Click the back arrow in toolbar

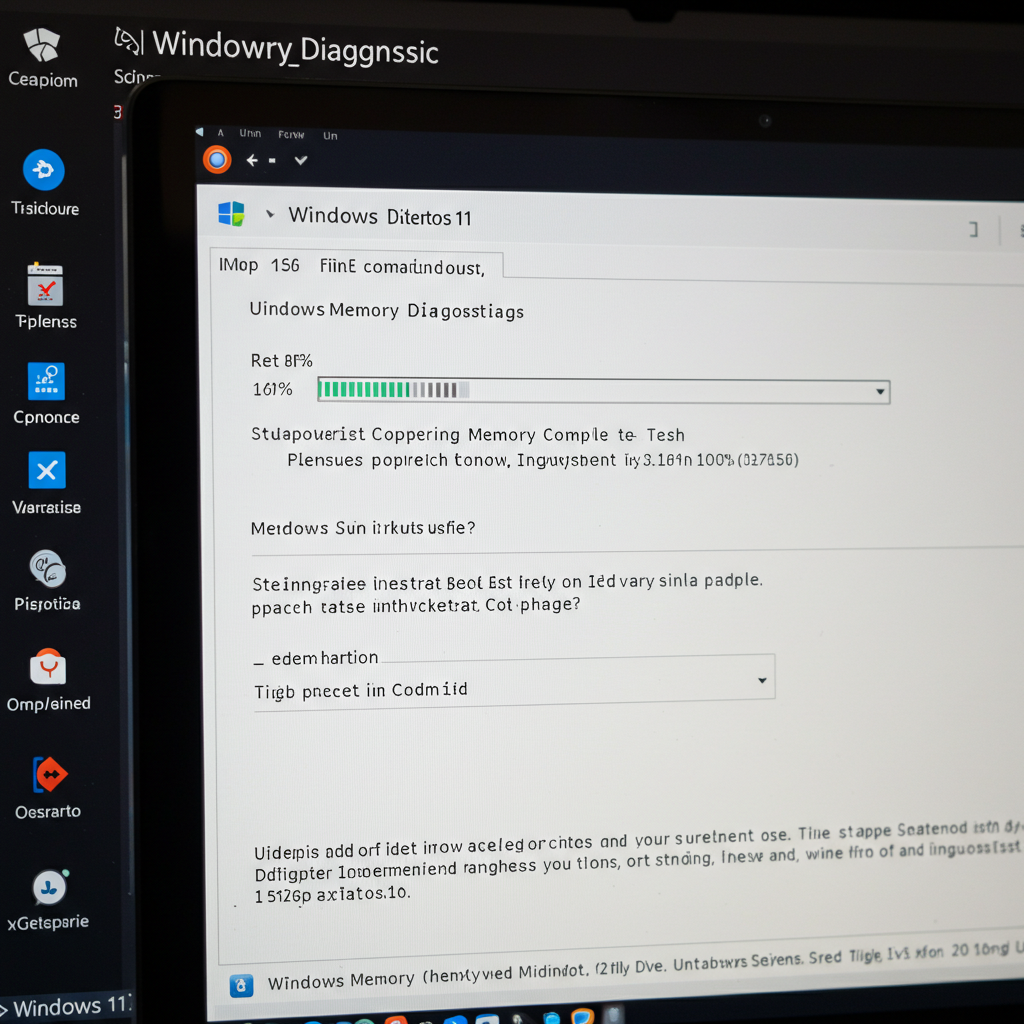[x=253, y=160]
